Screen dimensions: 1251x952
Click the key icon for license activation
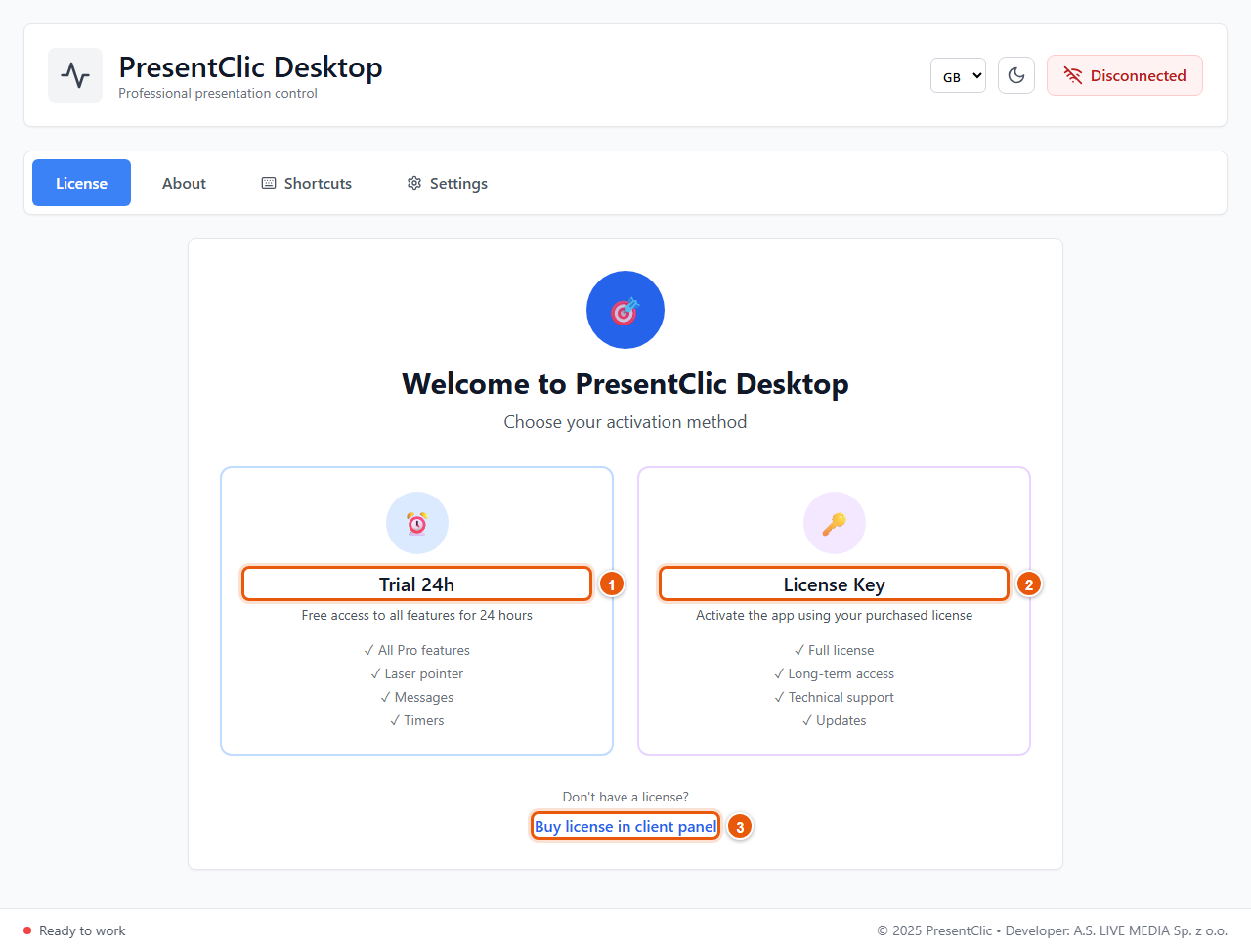(835, 523)
